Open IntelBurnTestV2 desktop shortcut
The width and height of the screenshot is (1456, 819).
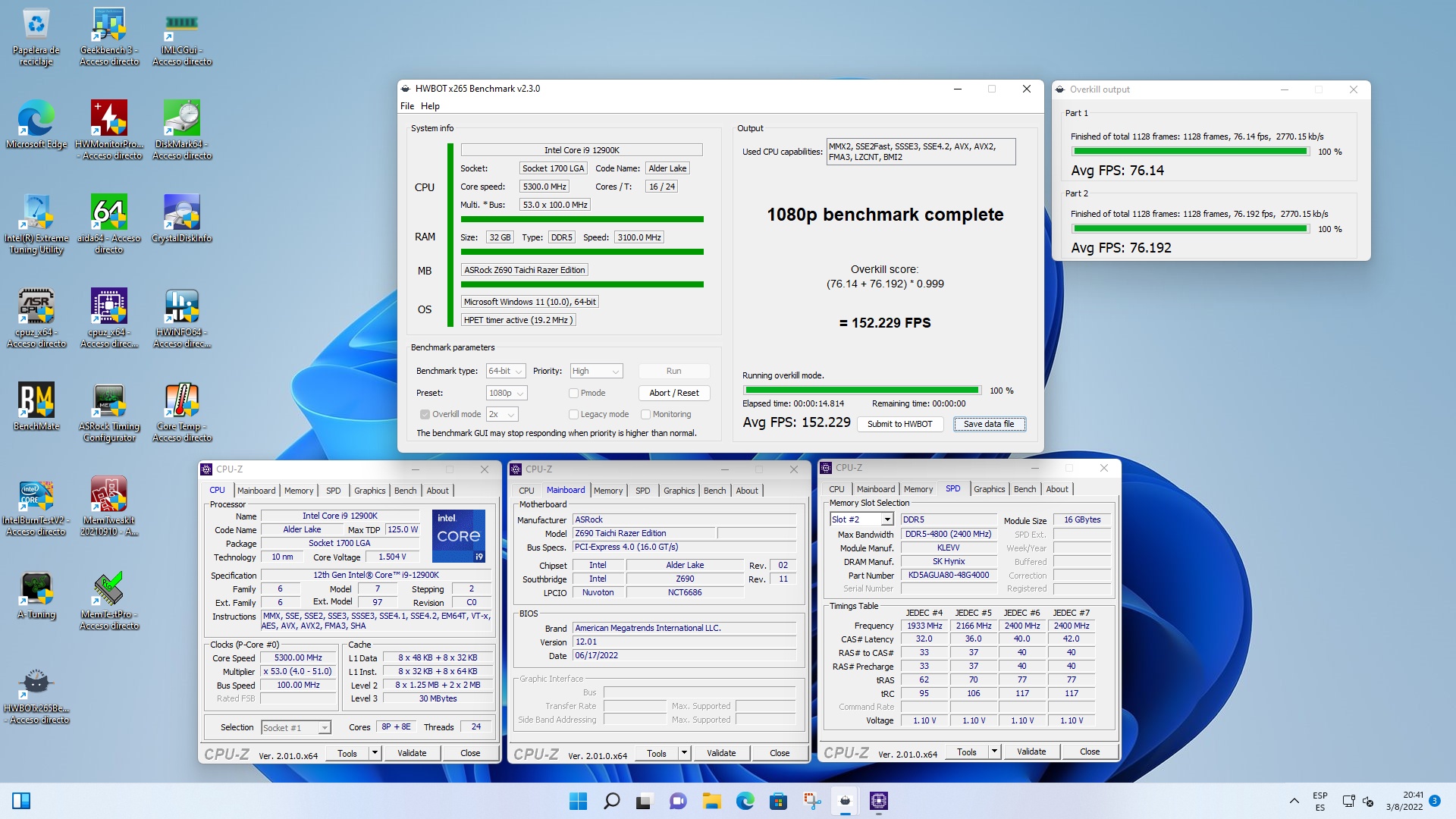(x=36, y=507)
